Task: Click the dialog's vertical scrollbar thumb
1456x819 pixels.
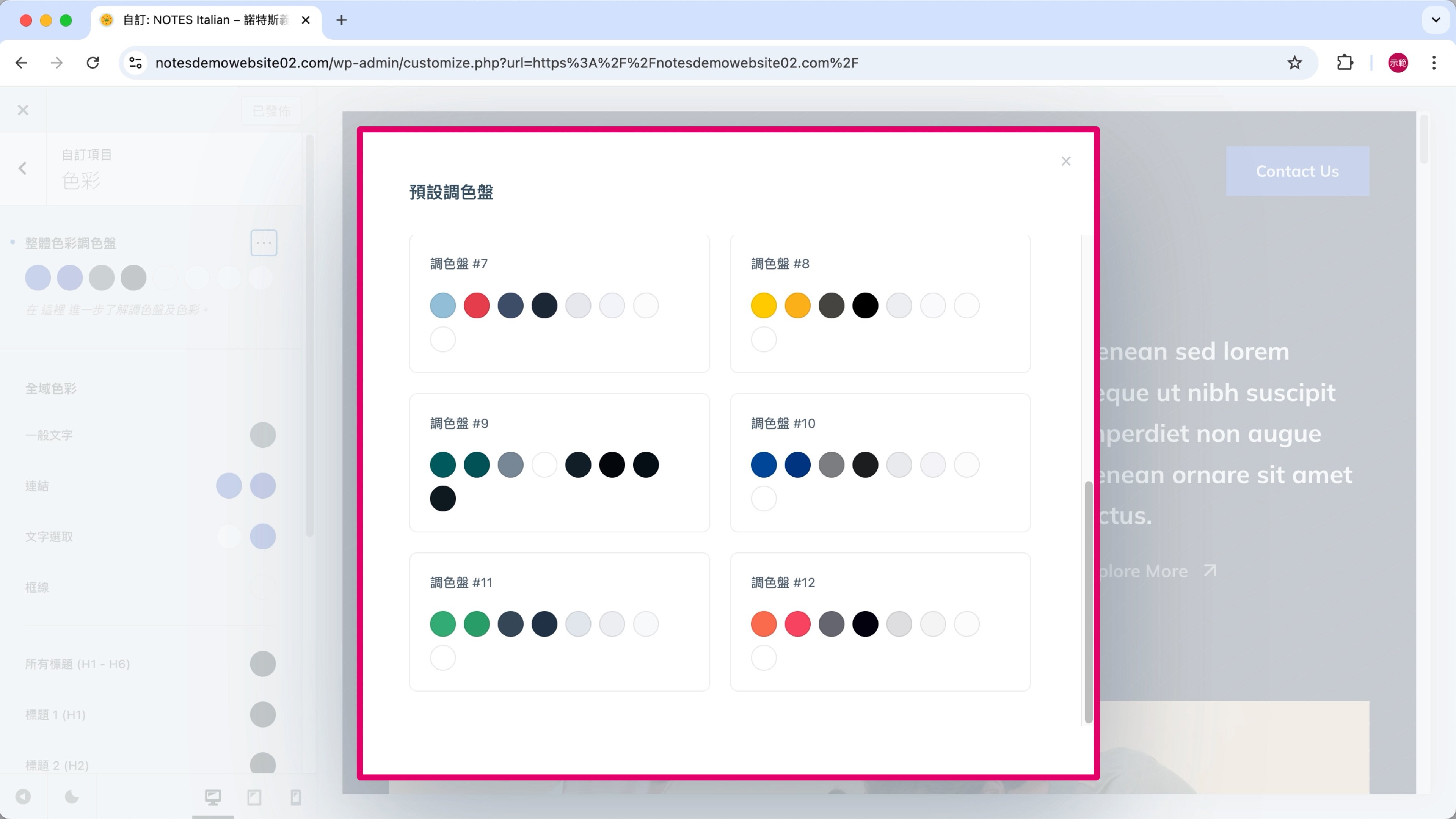Action: 1088,602
